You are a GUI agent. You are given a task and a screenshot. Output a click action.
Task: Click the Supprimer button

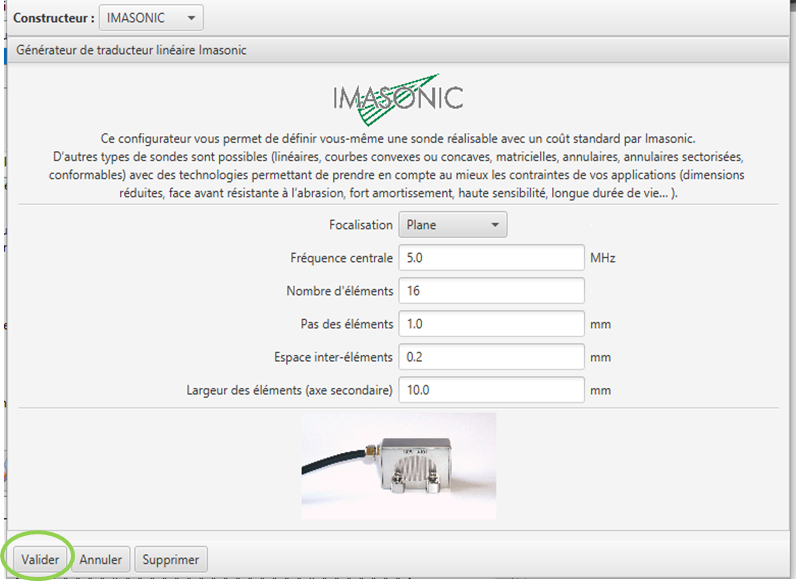click(x=171, y=559)
